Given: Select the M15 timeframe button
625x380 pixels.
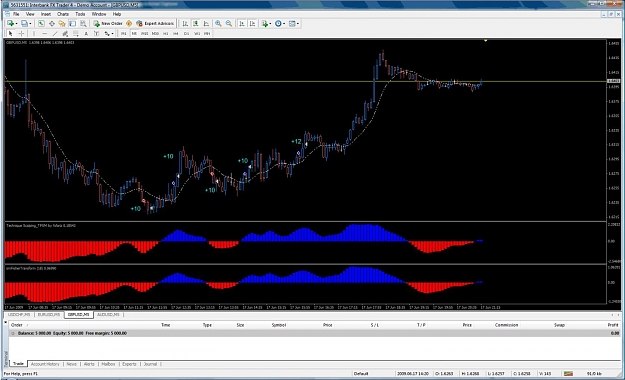Looking at the screenshot, I should point(145,33).
